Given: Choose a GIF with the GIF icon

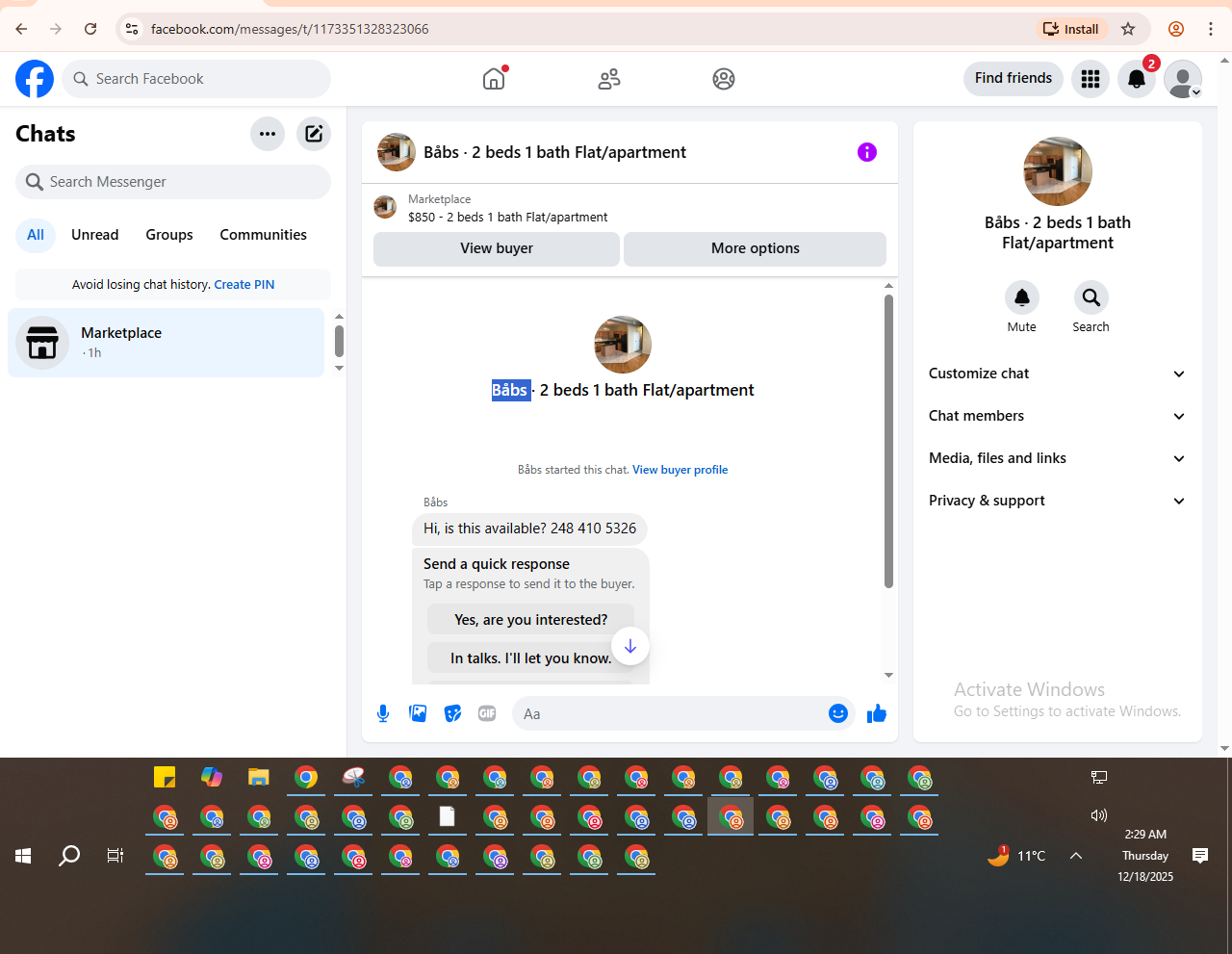Looking at the screenshot, I should click(x=487, y=713).
